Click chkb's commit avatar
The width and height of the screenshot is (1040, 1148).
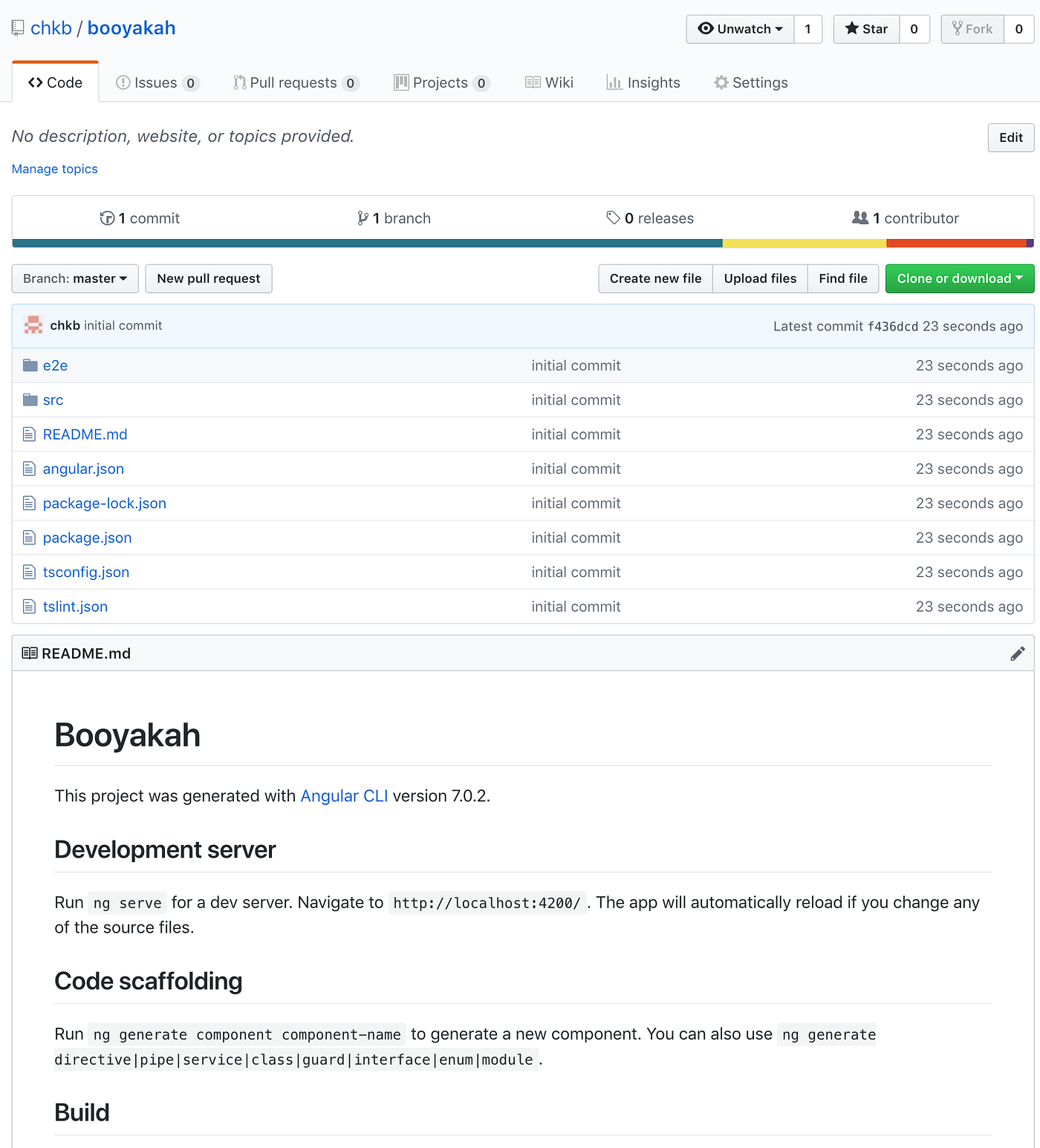33,325
